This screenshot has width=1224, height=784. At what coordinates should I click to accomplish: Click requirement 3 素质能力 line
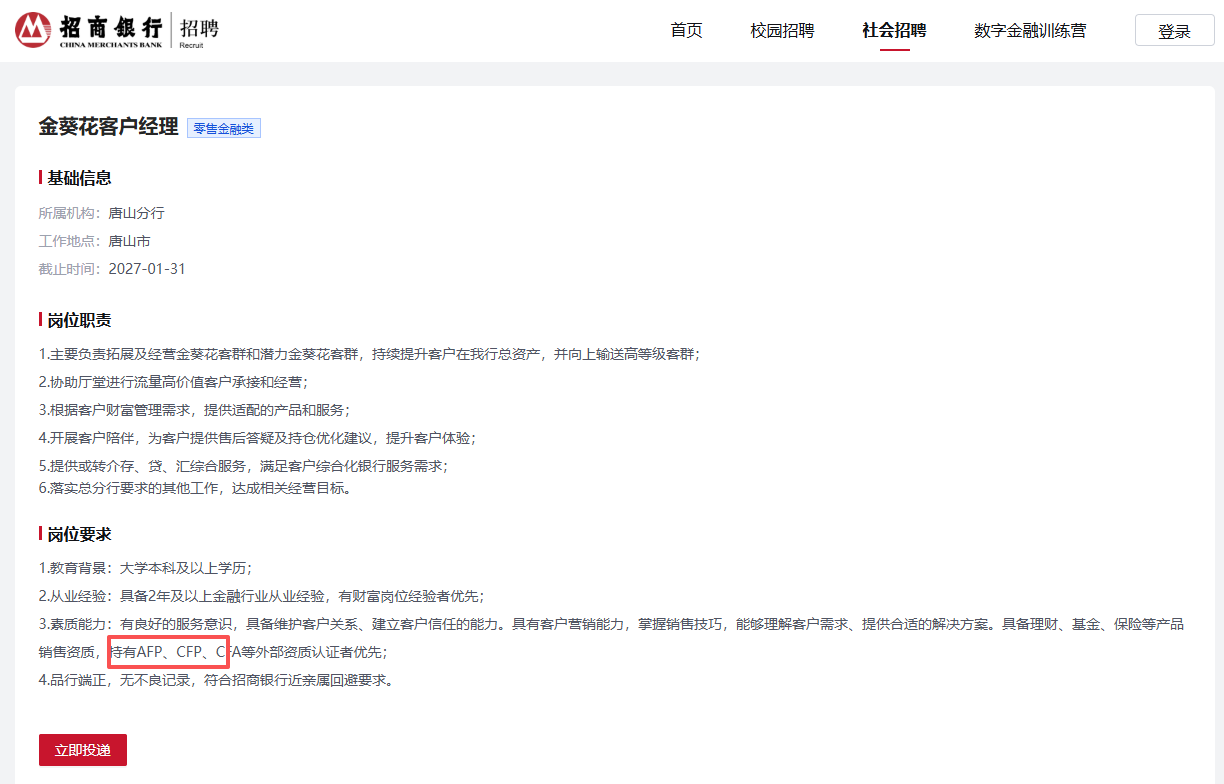611,638
